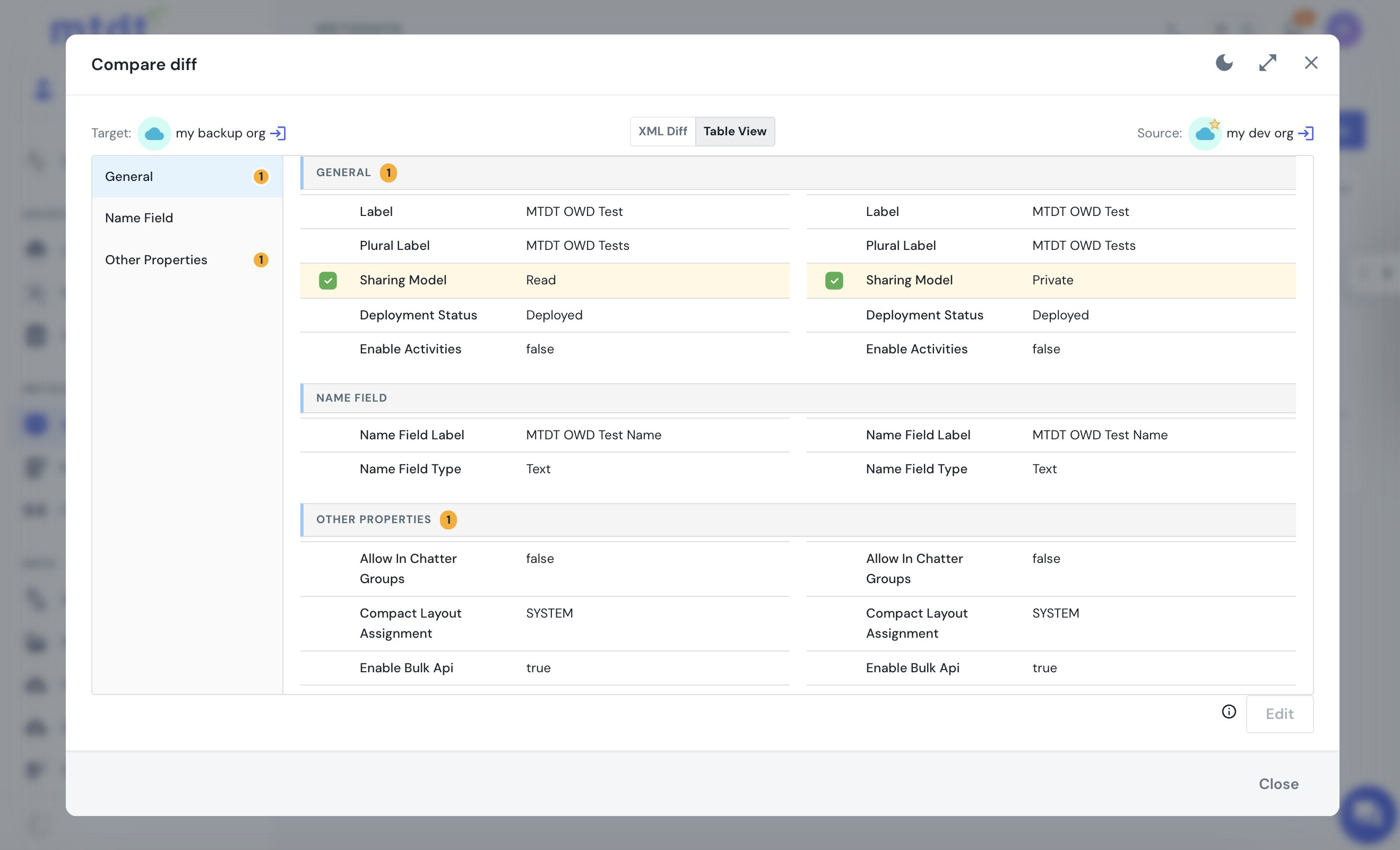
Task: Click the count badge on General sidebar item
Action: 261,177
